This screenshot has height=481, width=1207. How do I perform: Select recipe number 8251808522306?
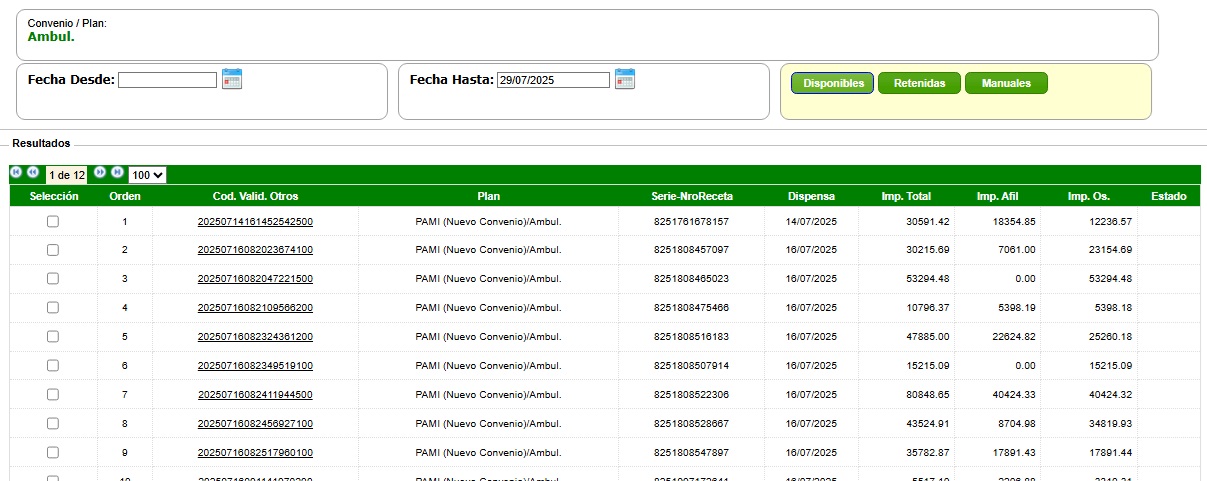pyautogui.click(x=691, y=395)
